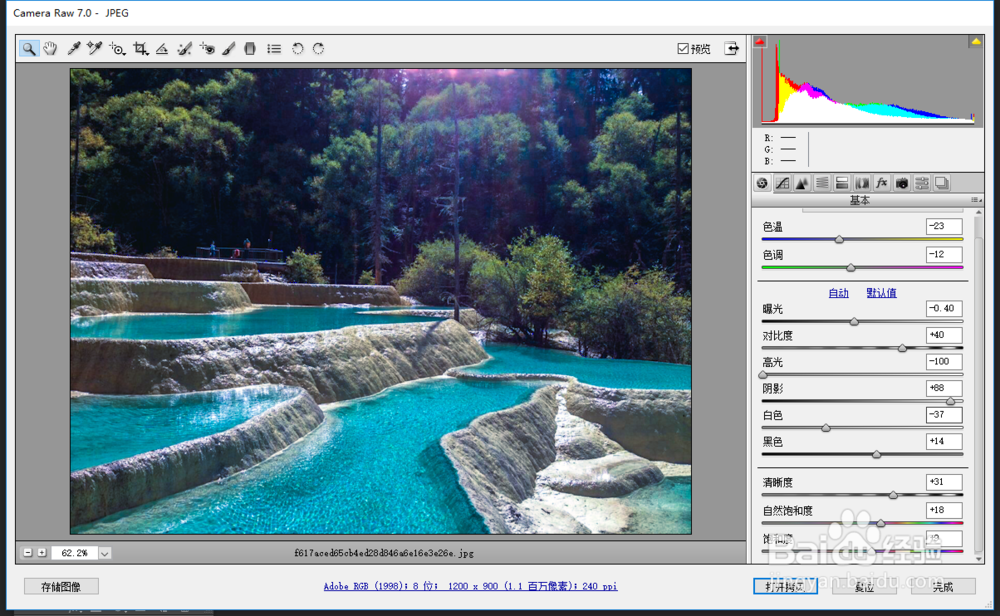Image resolution: width=1000 pixels, height=616 pixels.
Task: Click the 色温 temperature value field
Action: click(x=944, y=226)
